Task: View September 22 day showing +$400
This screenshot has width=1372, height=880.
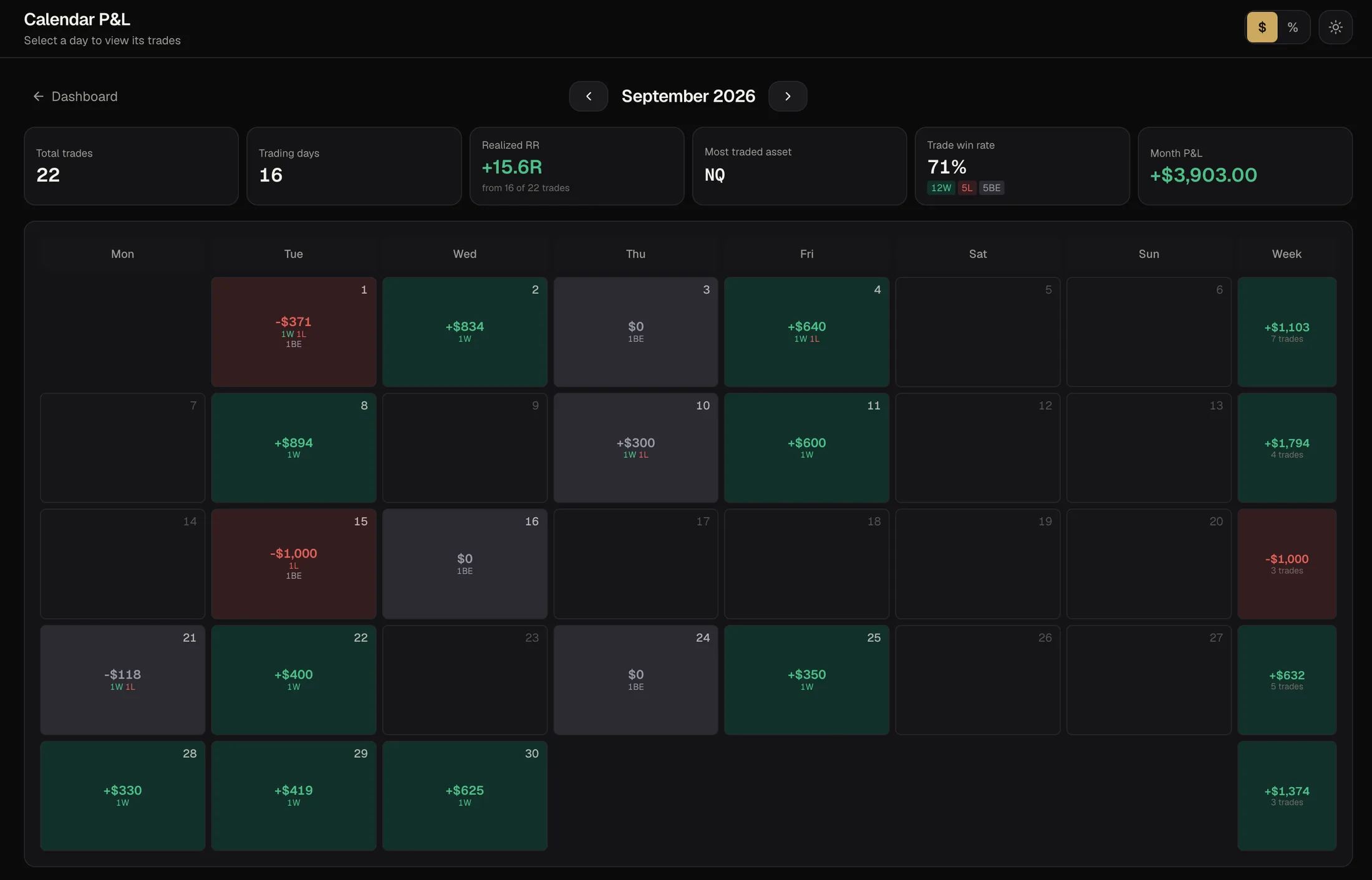Action: click(294, 680)
